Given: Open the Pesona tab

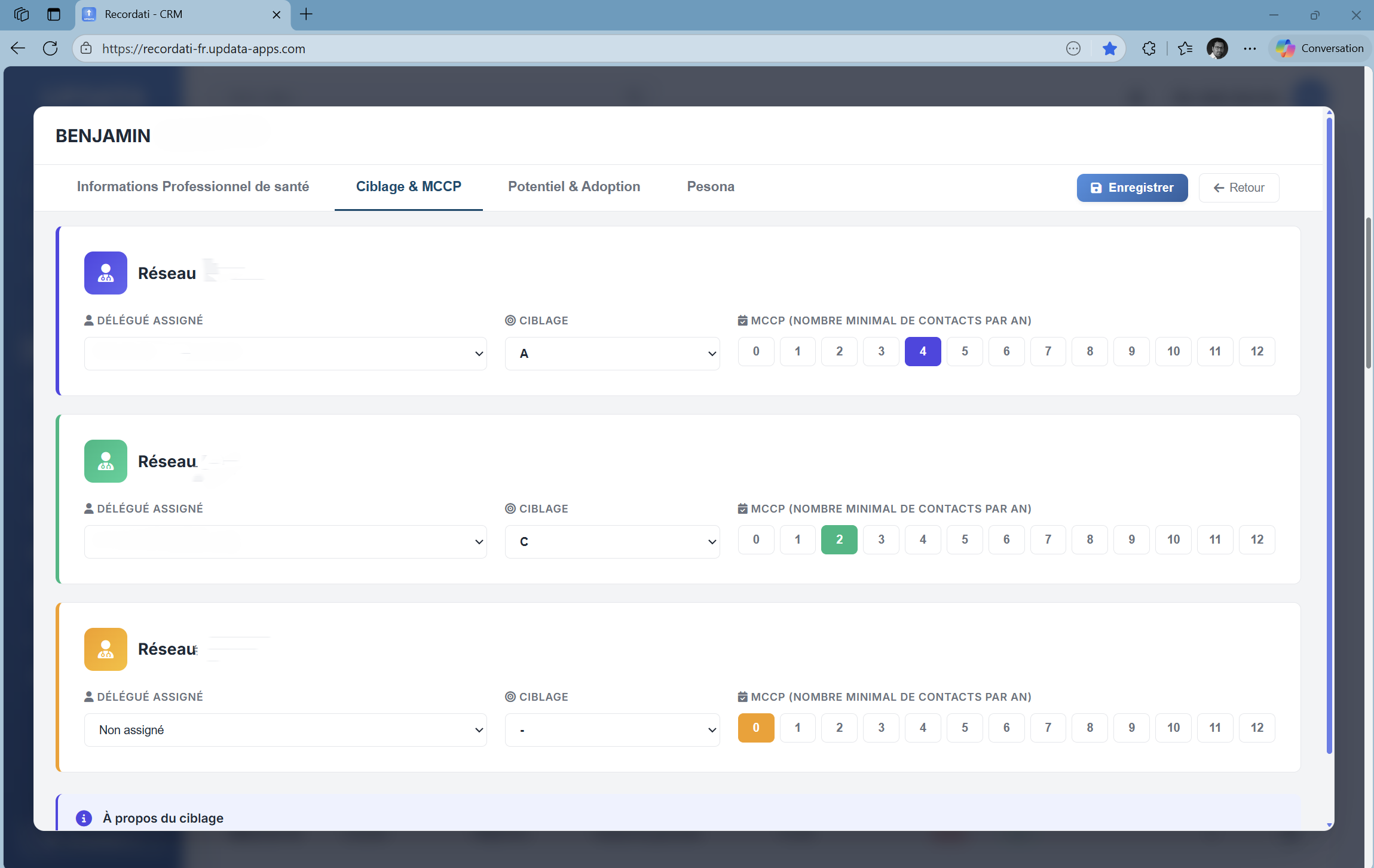Looking at the screenshot, I should [710, 186].
